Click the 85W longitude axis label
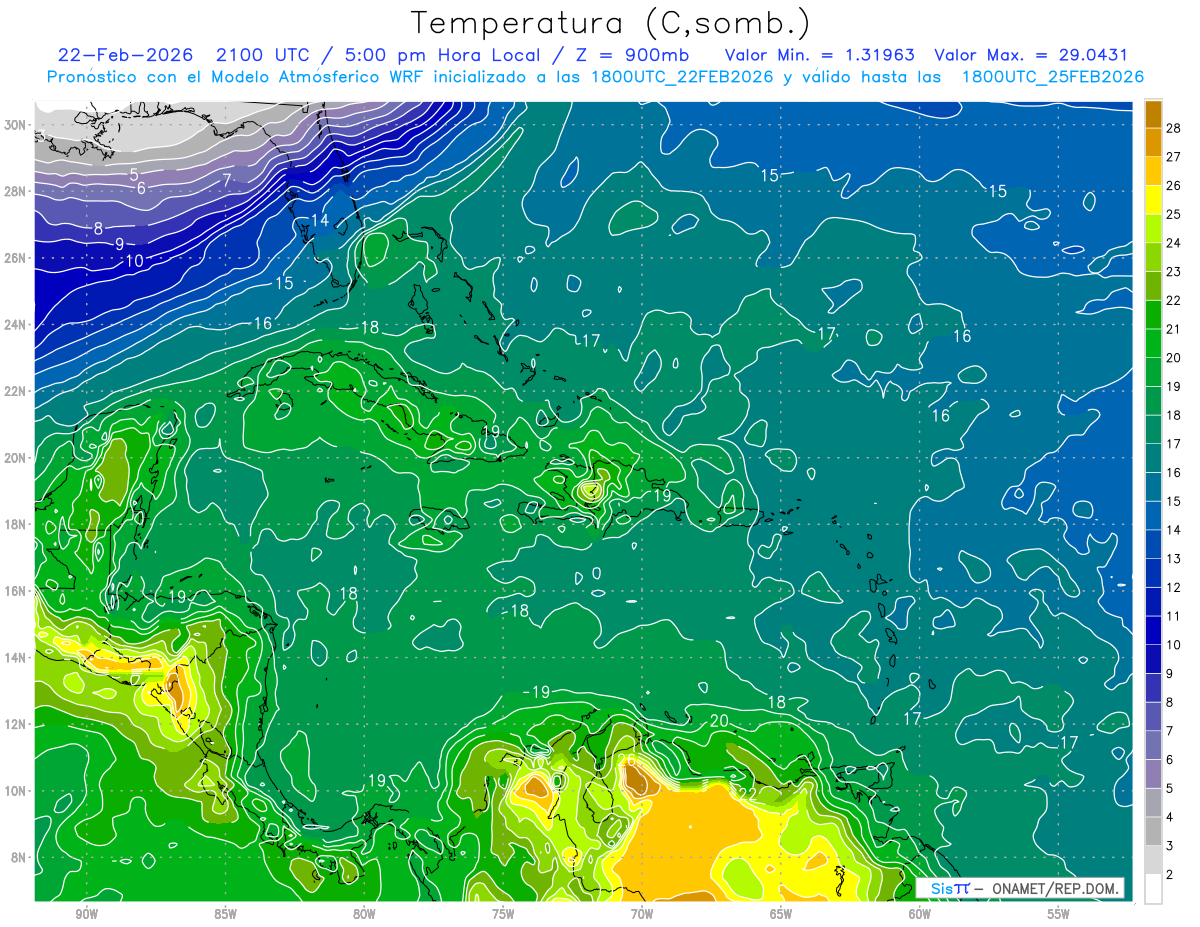 (x=225, y=914)
